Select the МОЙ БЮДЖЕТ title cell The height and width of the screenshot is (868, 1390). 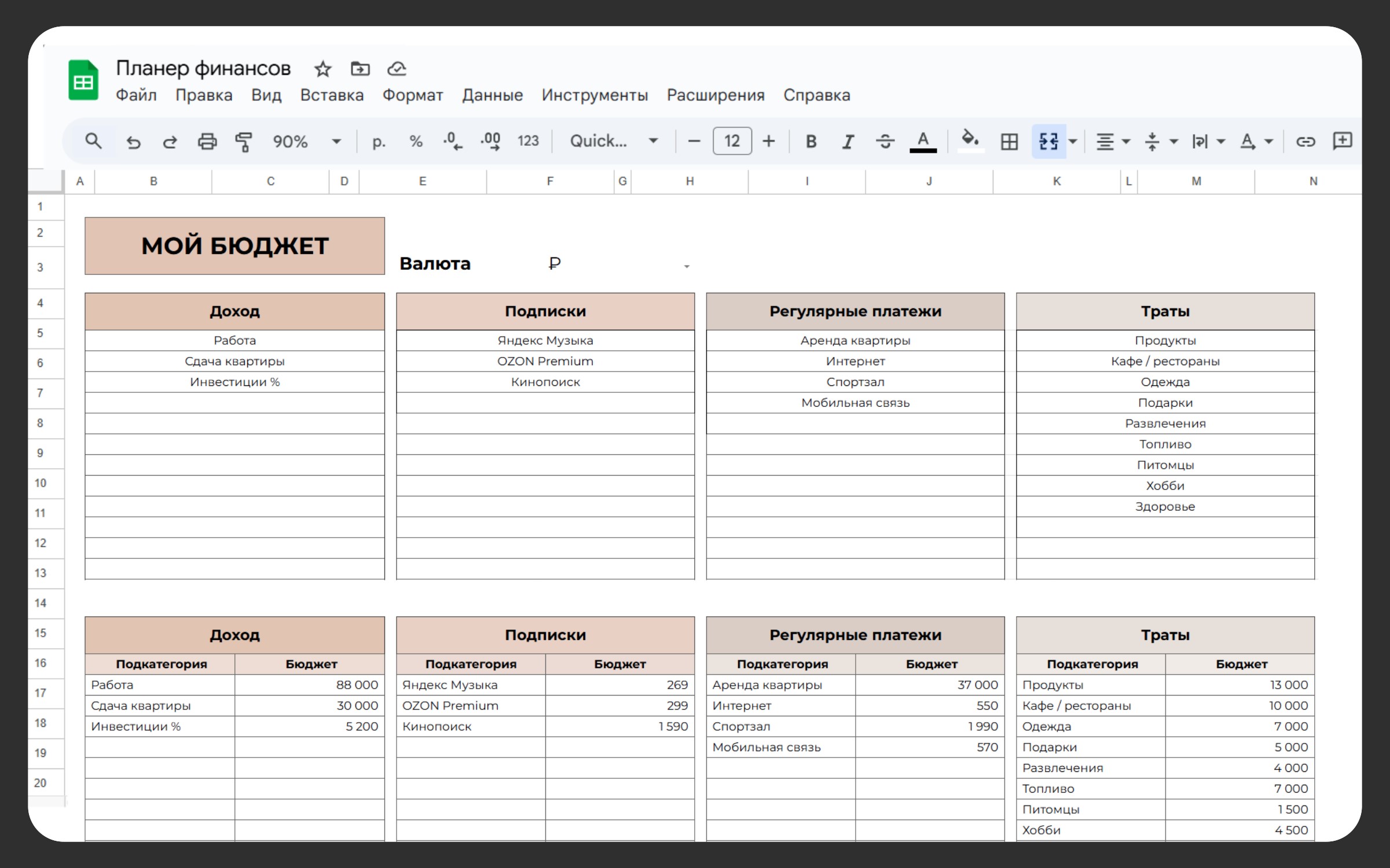(234, 246)
